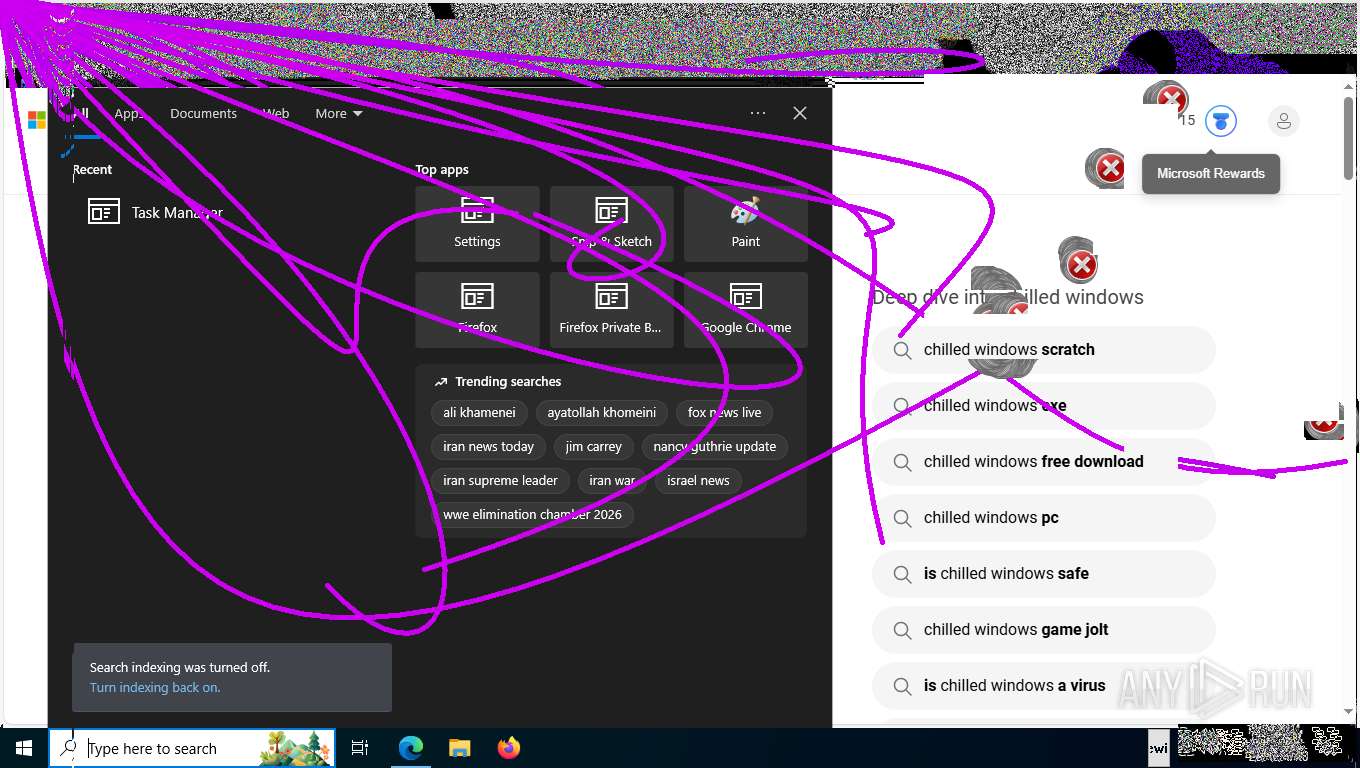1360x768 pixels.
Task: Switch to the Apps search tab
Action: pos(129,114)
